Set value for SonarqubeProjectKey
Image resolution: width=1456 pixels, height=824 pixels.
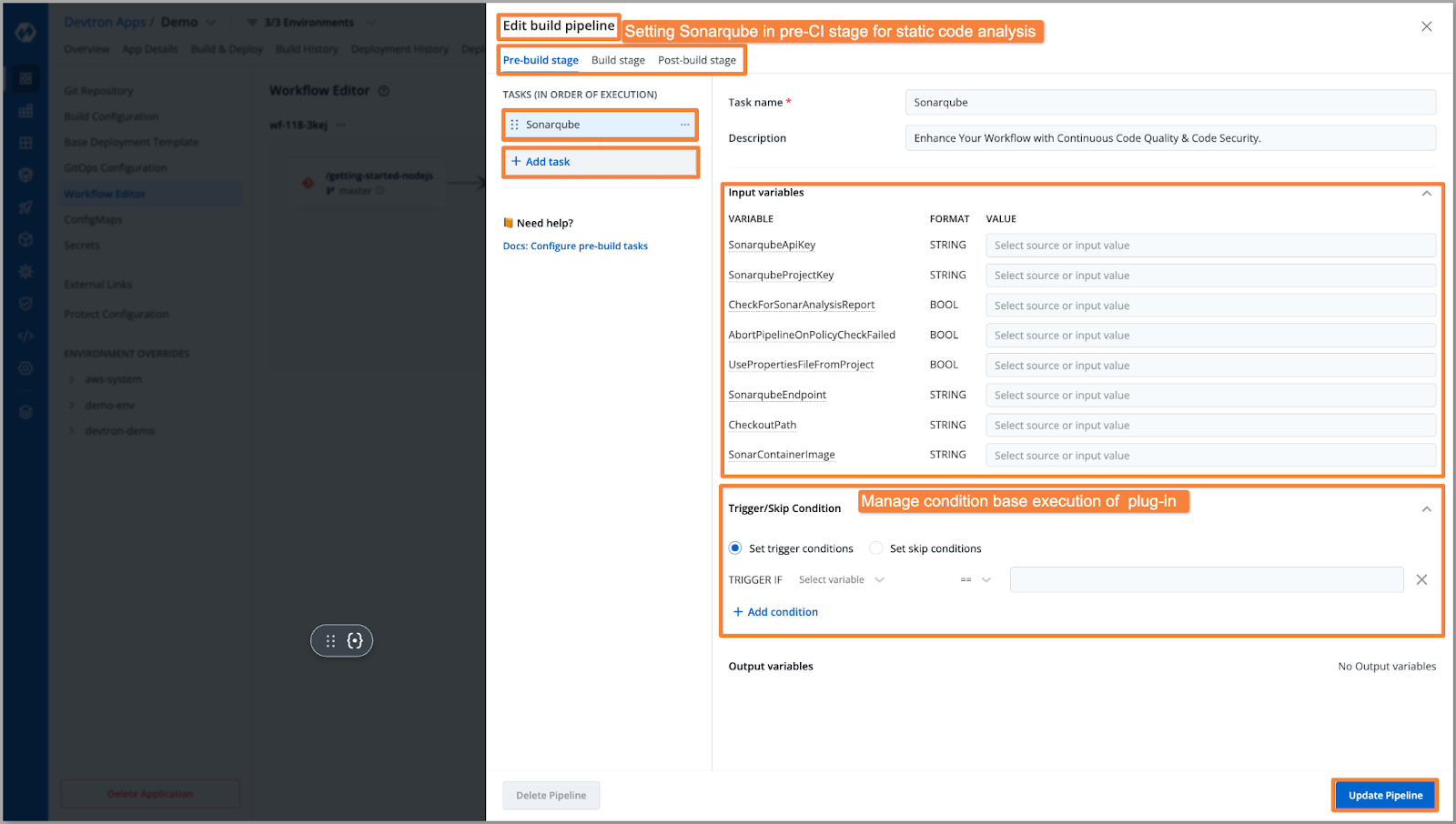point(1210,276)
